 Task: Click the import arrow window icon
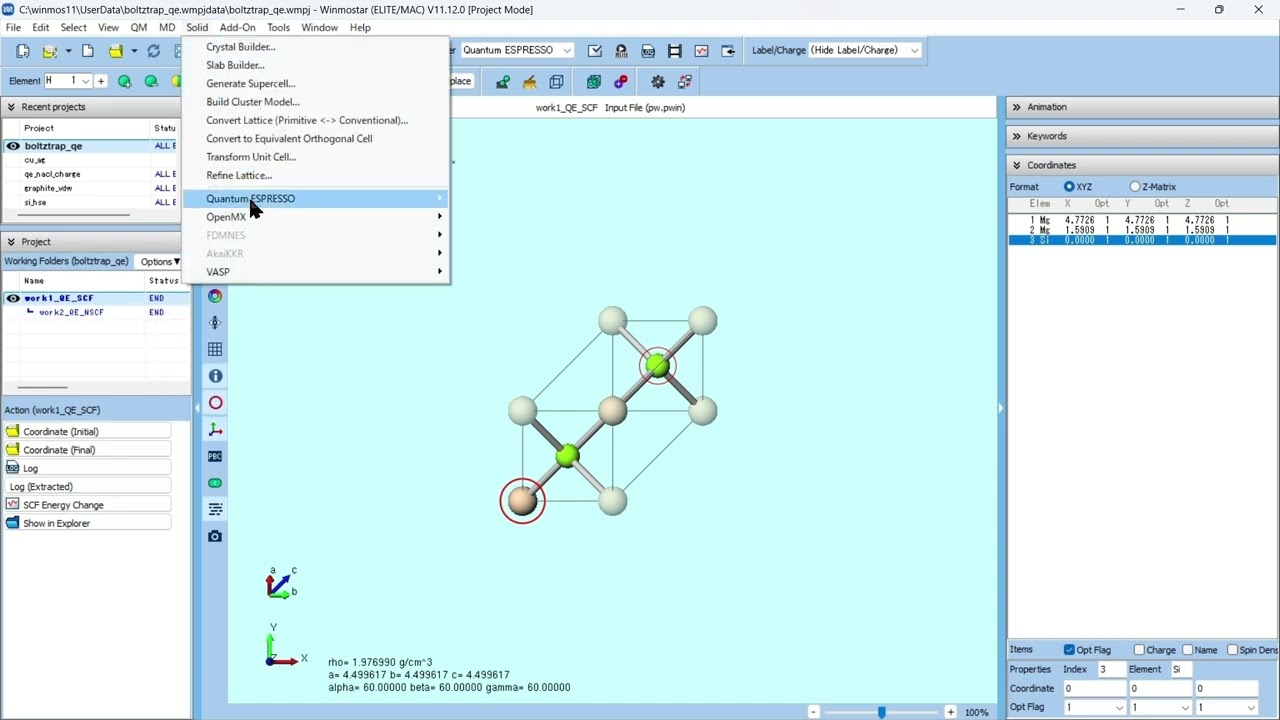[727, 51]
